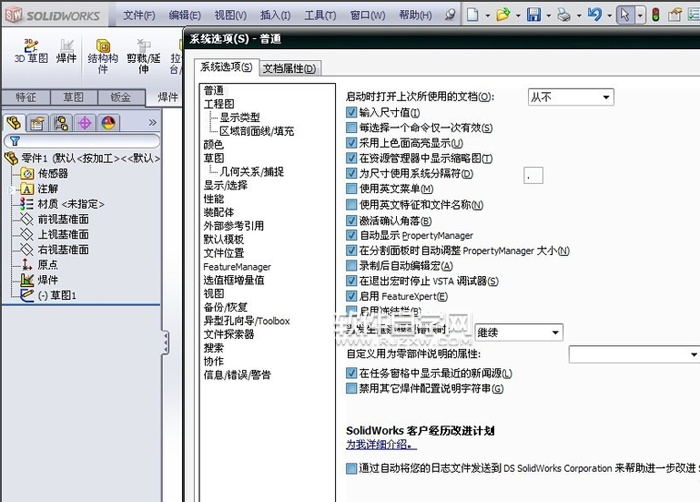Open the FeatureManager design tree tab icon
The height and width of the screenshot is (502, 700).
[14, 123]
